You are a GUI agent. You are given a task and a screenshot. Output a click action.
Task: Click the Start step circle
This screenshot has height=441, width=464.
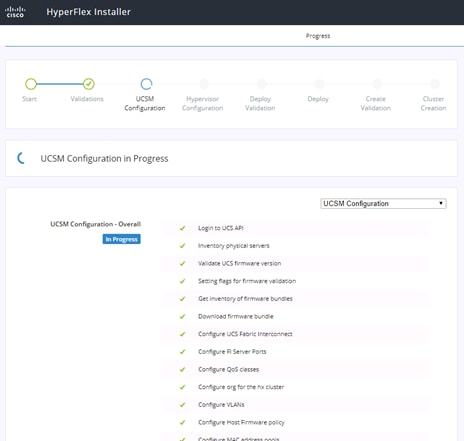click(x=31, y=84)
